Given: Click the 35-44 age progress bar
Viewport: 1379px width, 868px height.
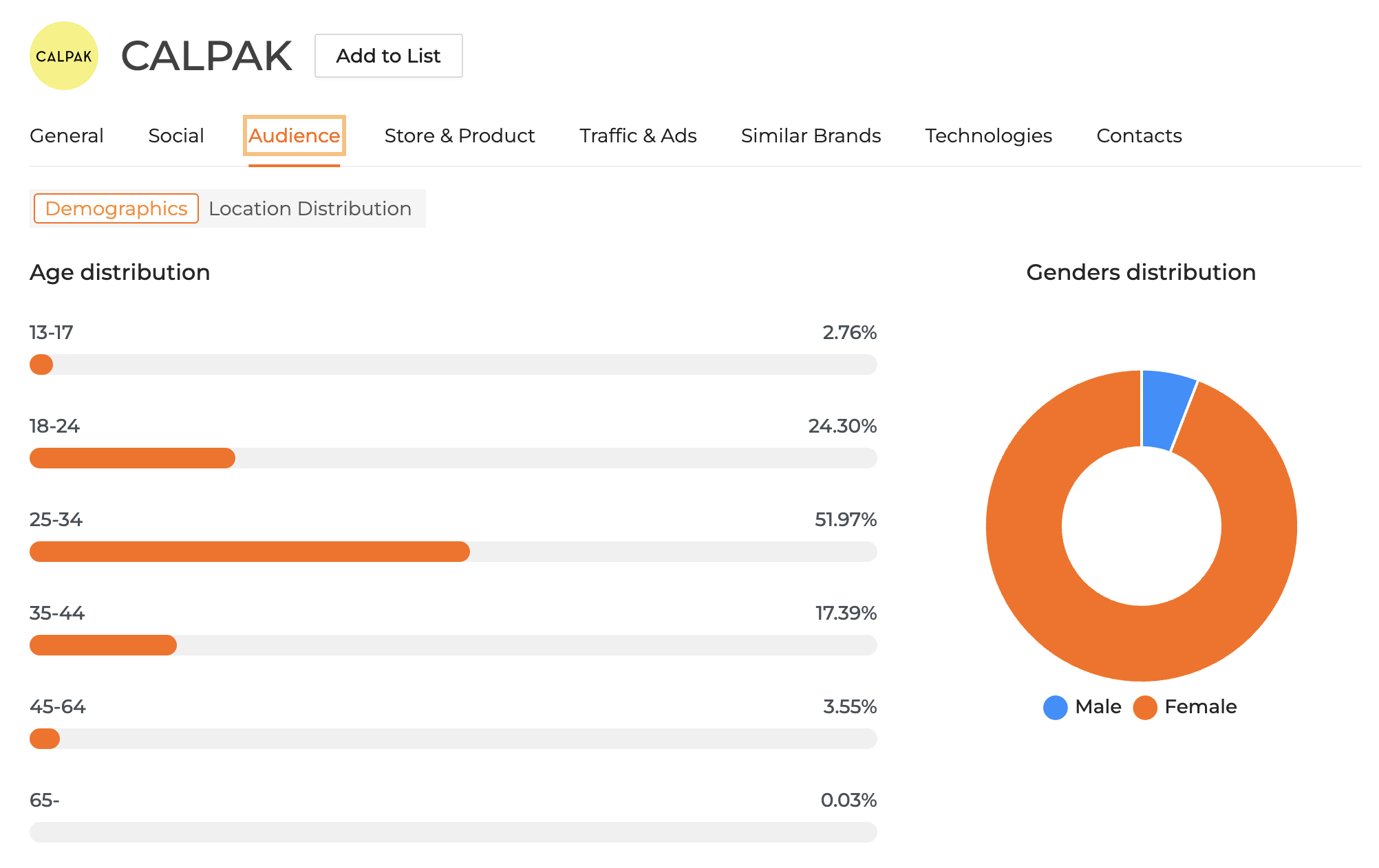Looking at the screenshot, I should [453, 645].
